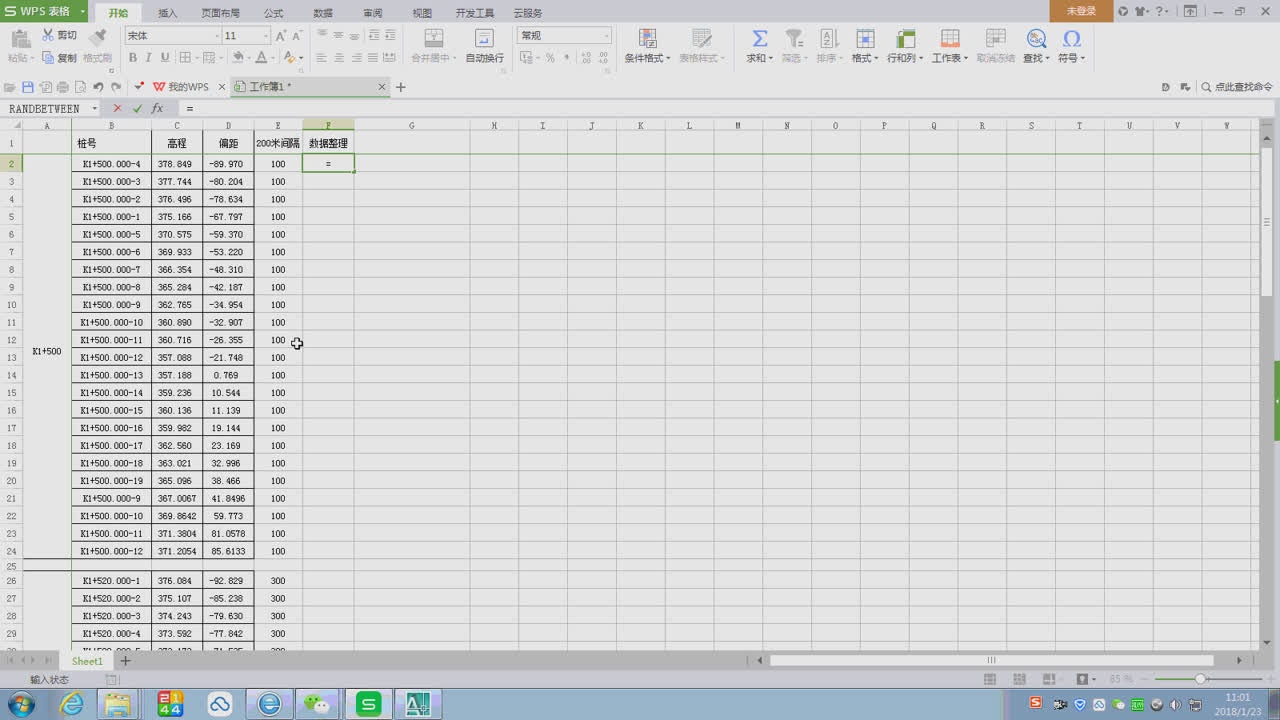The width and height of the screenshot is (1280, 720).
Task: Add a new sheet with plus button
Action: pos(126,661)
